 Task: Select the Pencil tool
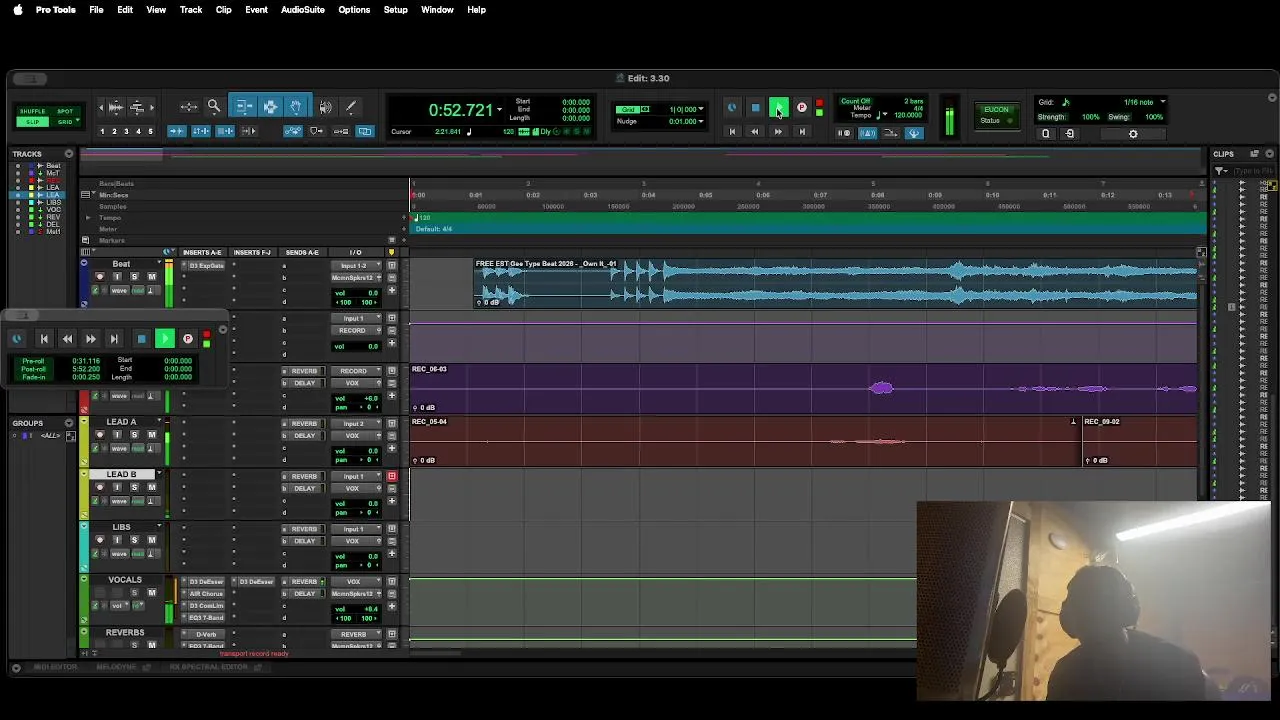coord(351,107)
